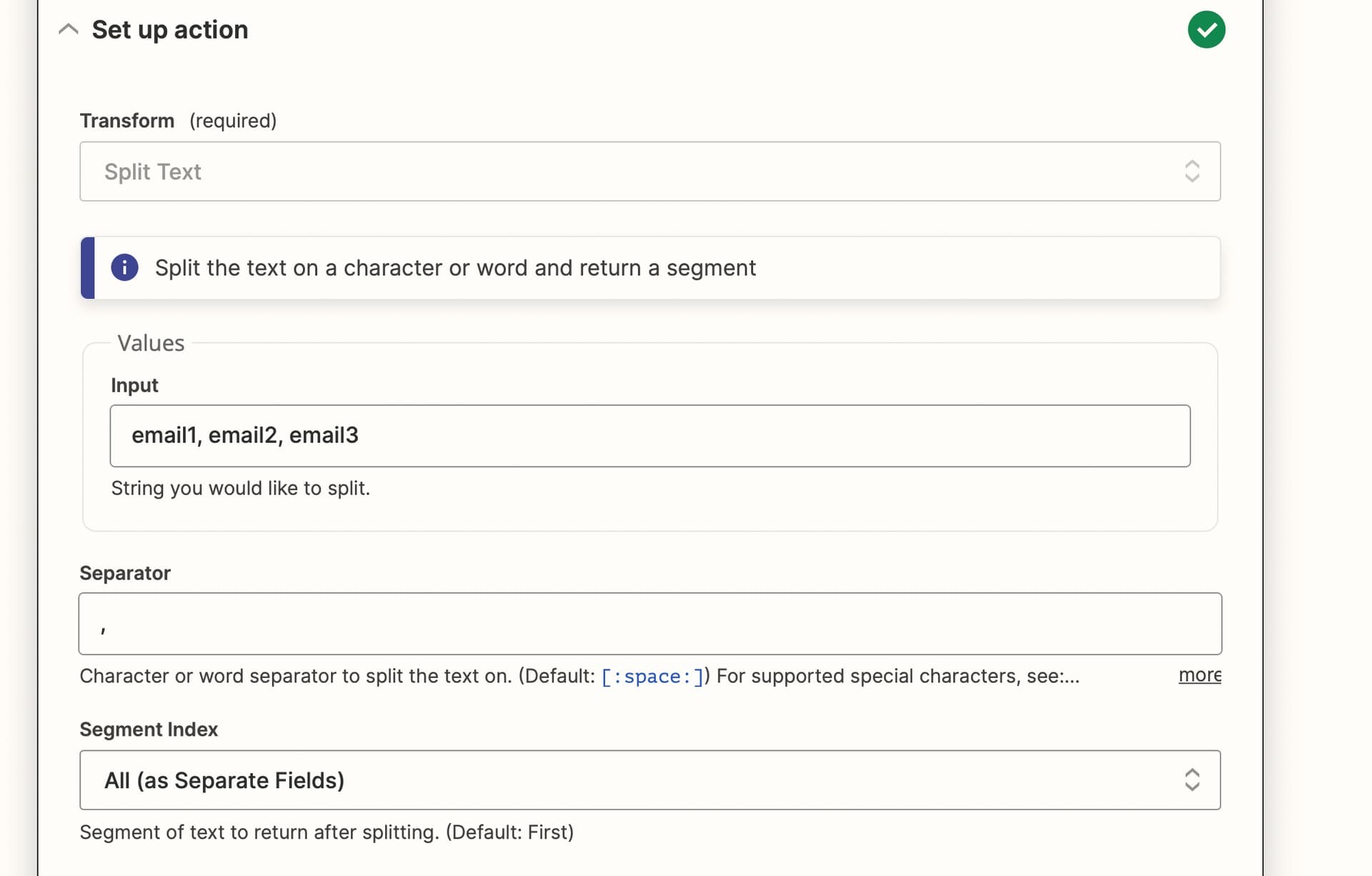Click the Segment Index label

pyautogui.click(x=149, y=730)
